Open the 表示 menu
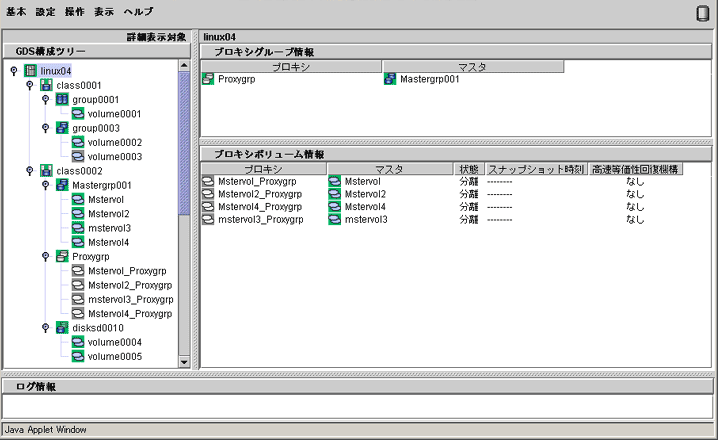 click(x=104, y=12)
